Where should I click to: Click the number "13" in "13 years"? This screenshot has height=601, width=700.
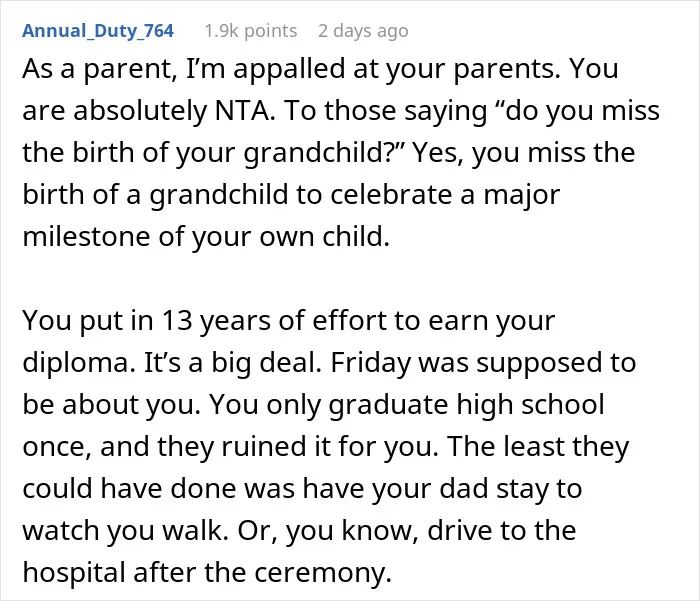176,321
